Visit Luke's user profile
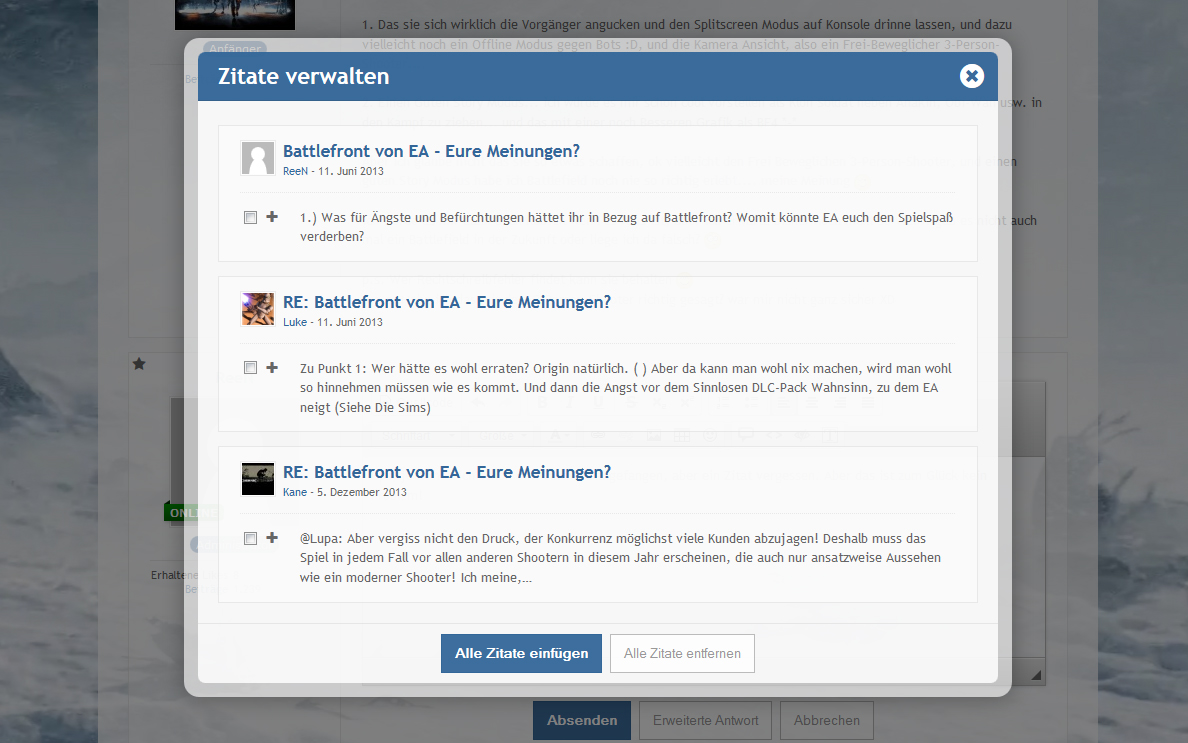This screenshot has width=1188, height=743. 295,322
